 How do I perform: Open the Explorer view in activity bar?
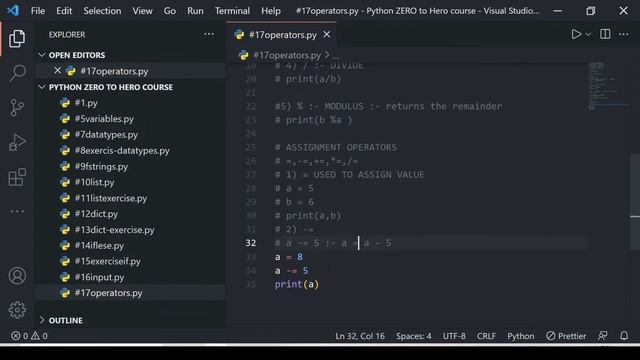[x=17, y=38]
